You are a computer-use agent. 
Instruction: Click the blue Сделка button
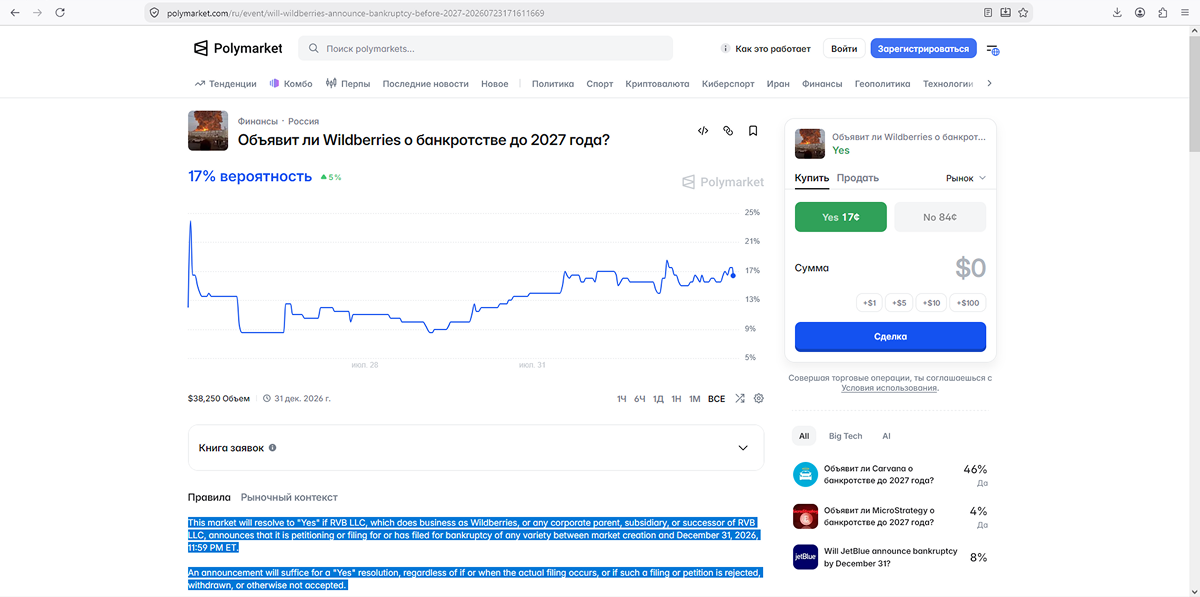(890, 336)
